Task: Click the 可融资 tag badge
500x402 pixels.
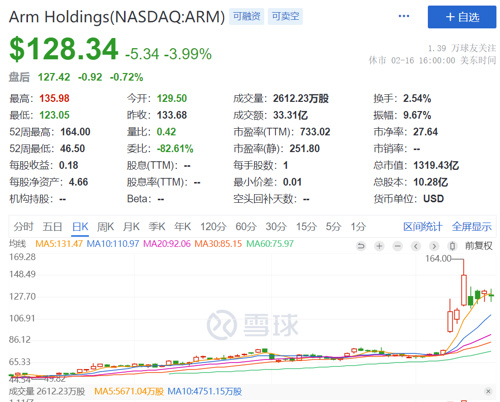Action: click(247, 16)
